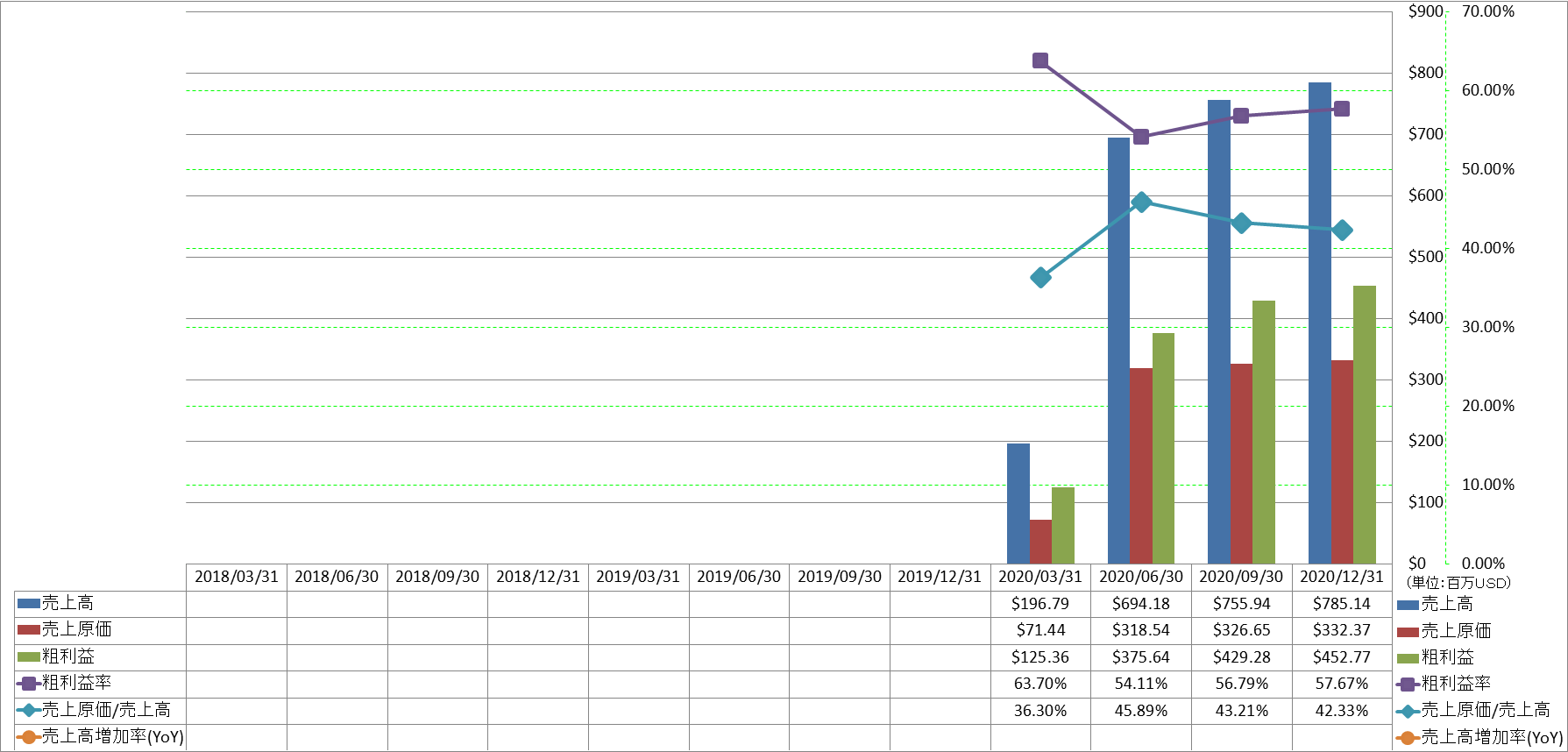Click the $694.18 sales value cell
Viewport: 1568px width, 752px height.
1141,604
